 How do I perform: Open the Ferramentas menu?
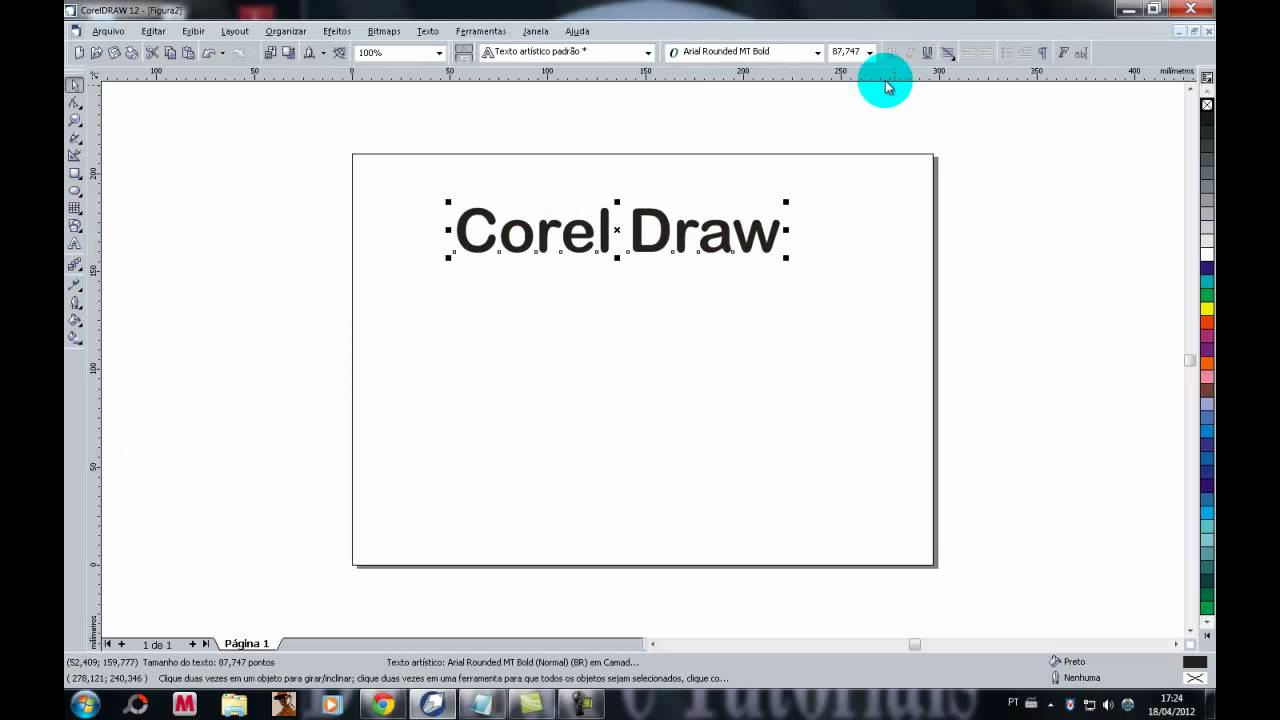click(x=481, y=31)
